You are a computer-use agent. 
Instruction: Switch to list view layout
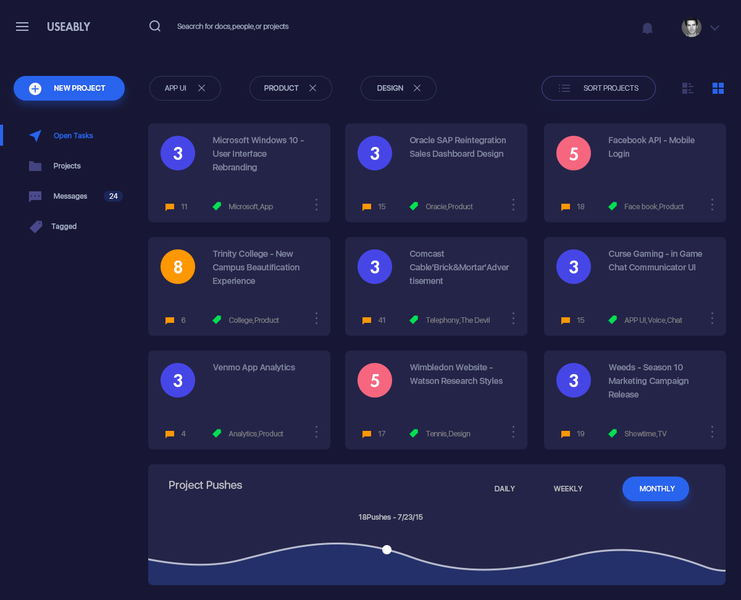688,88
